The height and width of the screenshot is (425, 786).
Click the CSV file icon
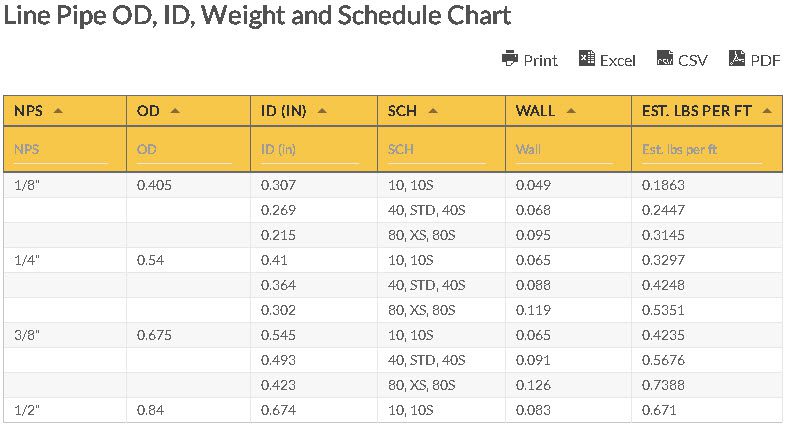click(x=665, y=59)
